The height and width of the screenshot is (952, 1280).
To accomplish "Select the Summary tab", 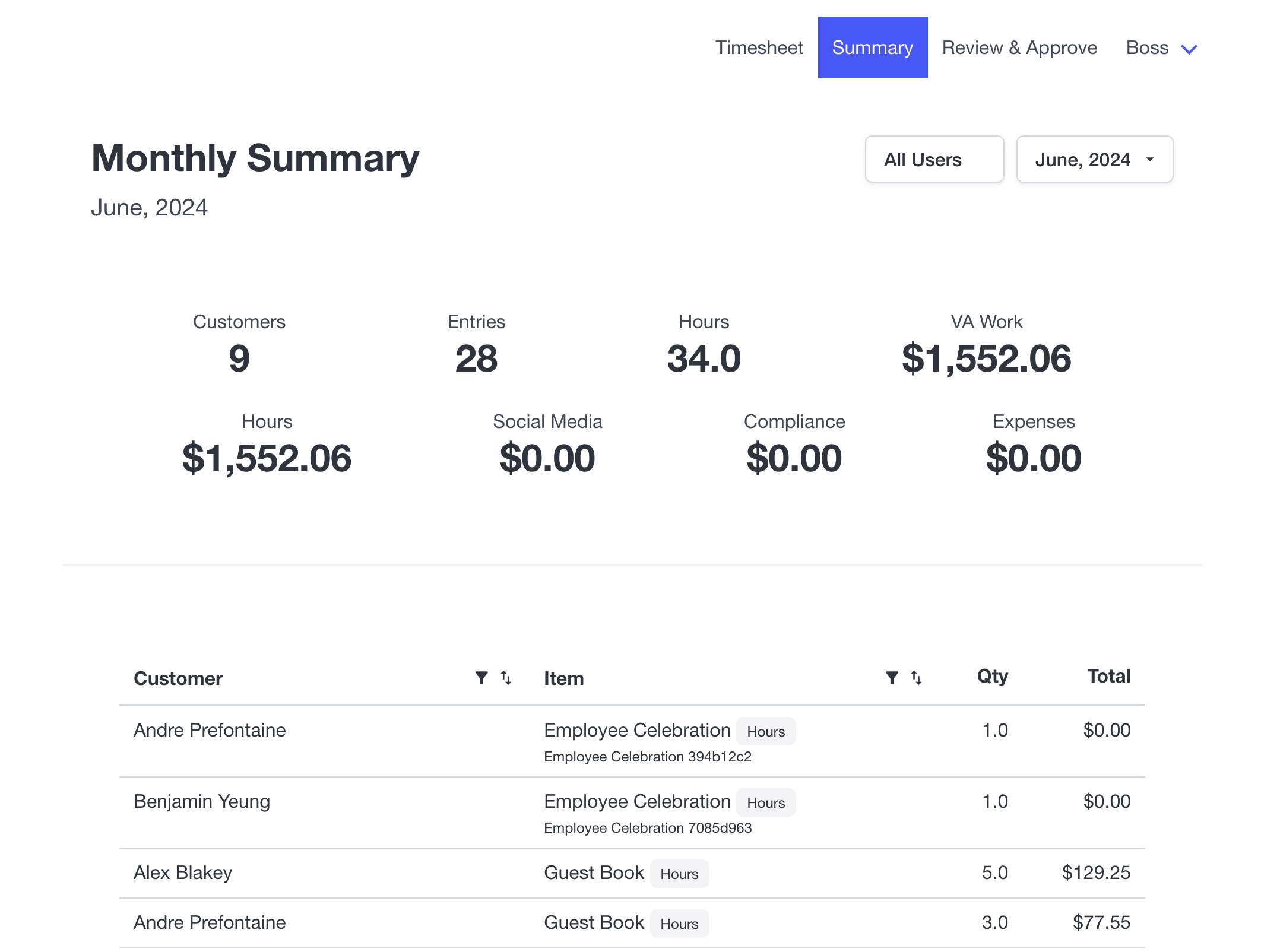I will pos(873,47).
